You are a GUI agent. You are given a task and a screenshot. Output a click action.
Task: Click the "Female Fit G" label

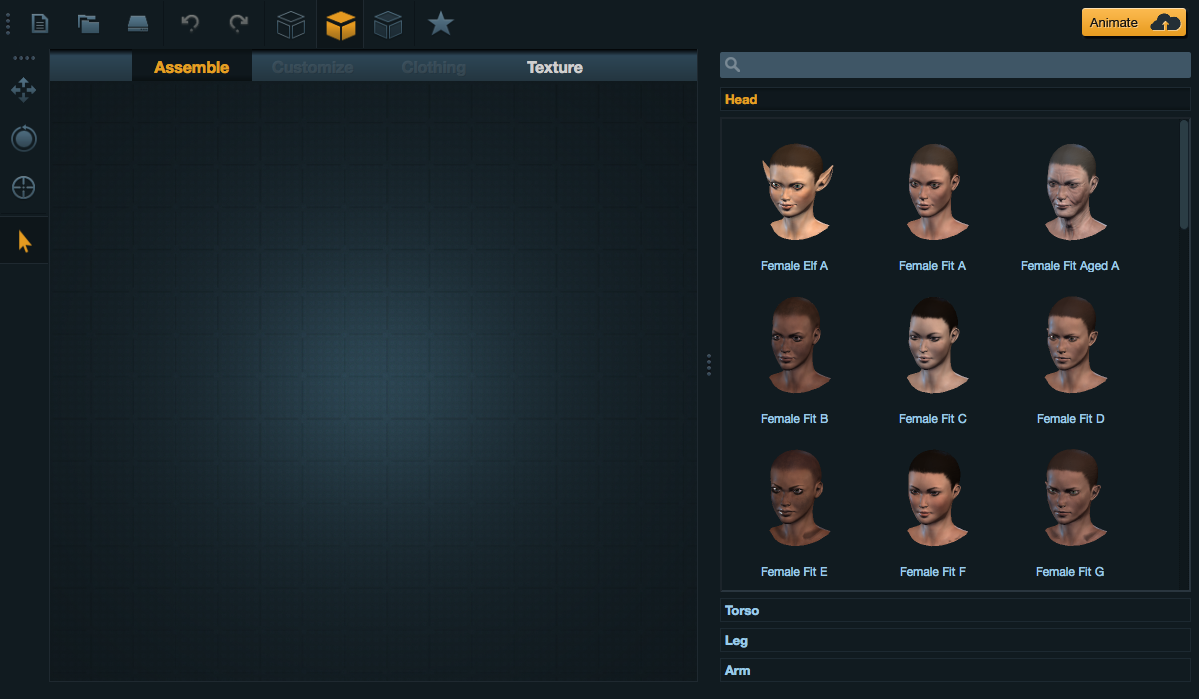coord(1070,571)
